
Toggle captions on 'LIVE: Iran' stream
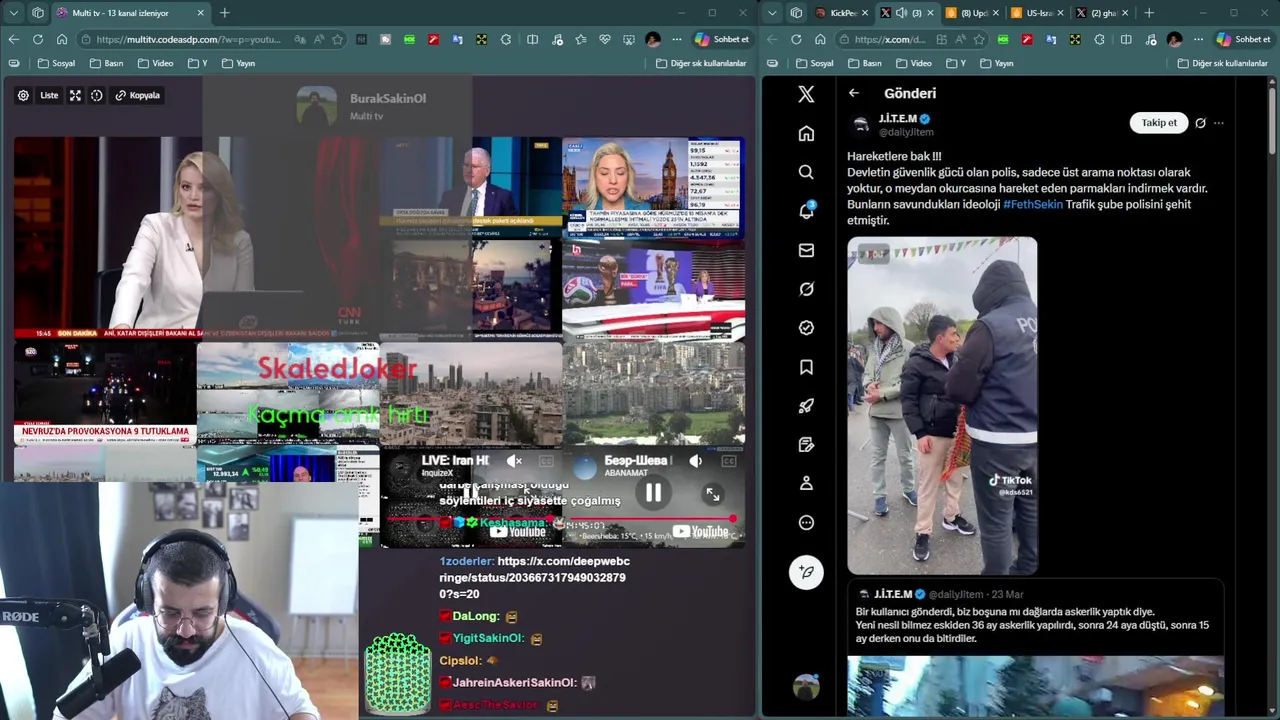coord(546,461)
